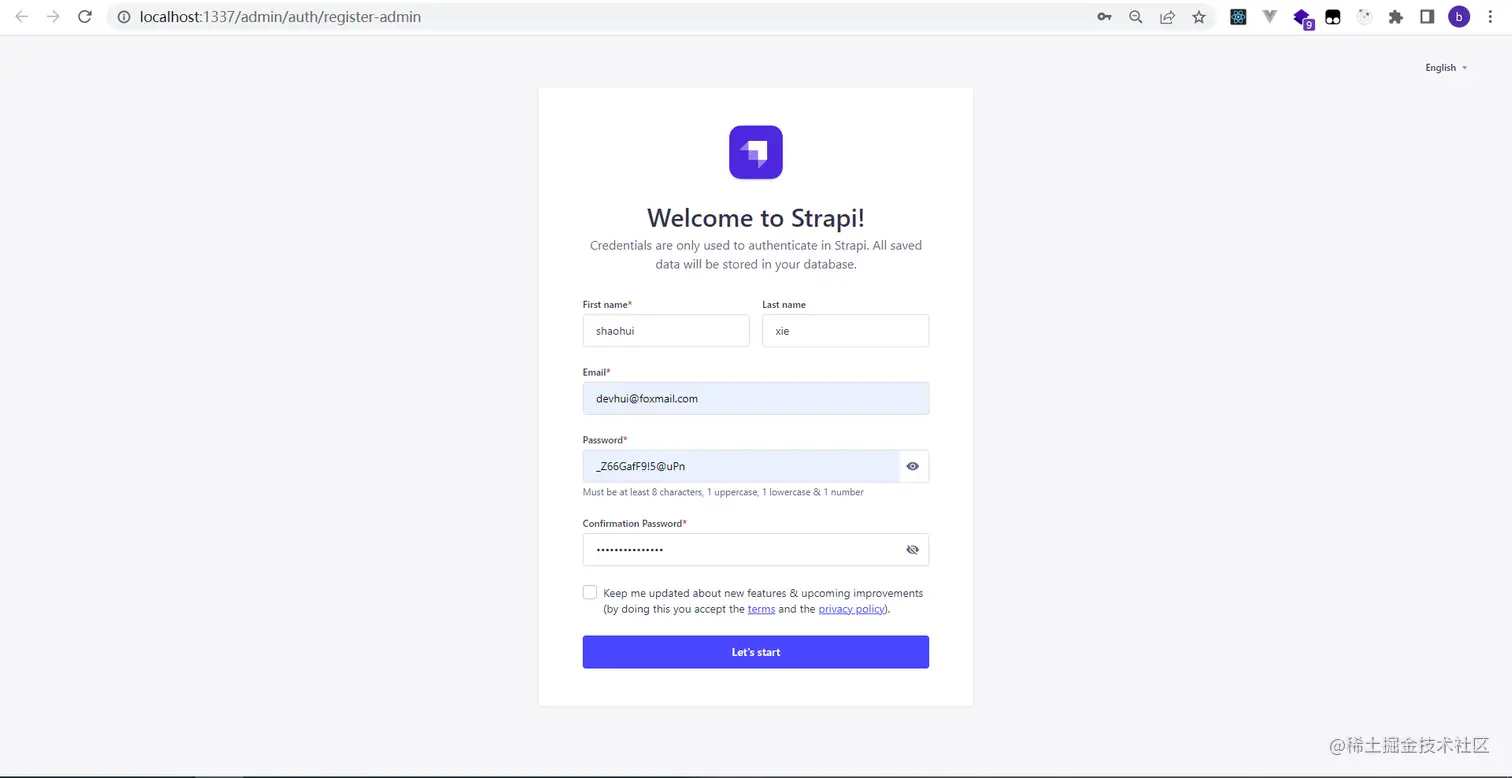This screenshot has width=1512, height=778.
Task: Click the share icon next to the address bar
Action: 1167,16
